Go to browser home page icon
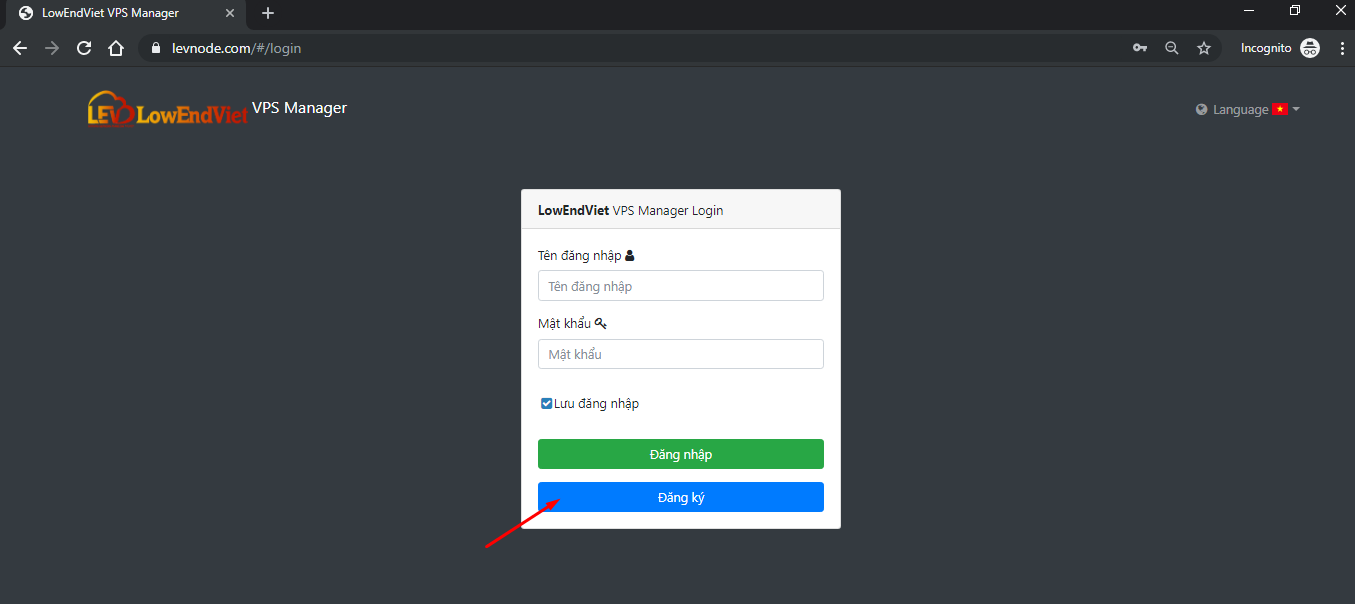 tap(116, 48)
